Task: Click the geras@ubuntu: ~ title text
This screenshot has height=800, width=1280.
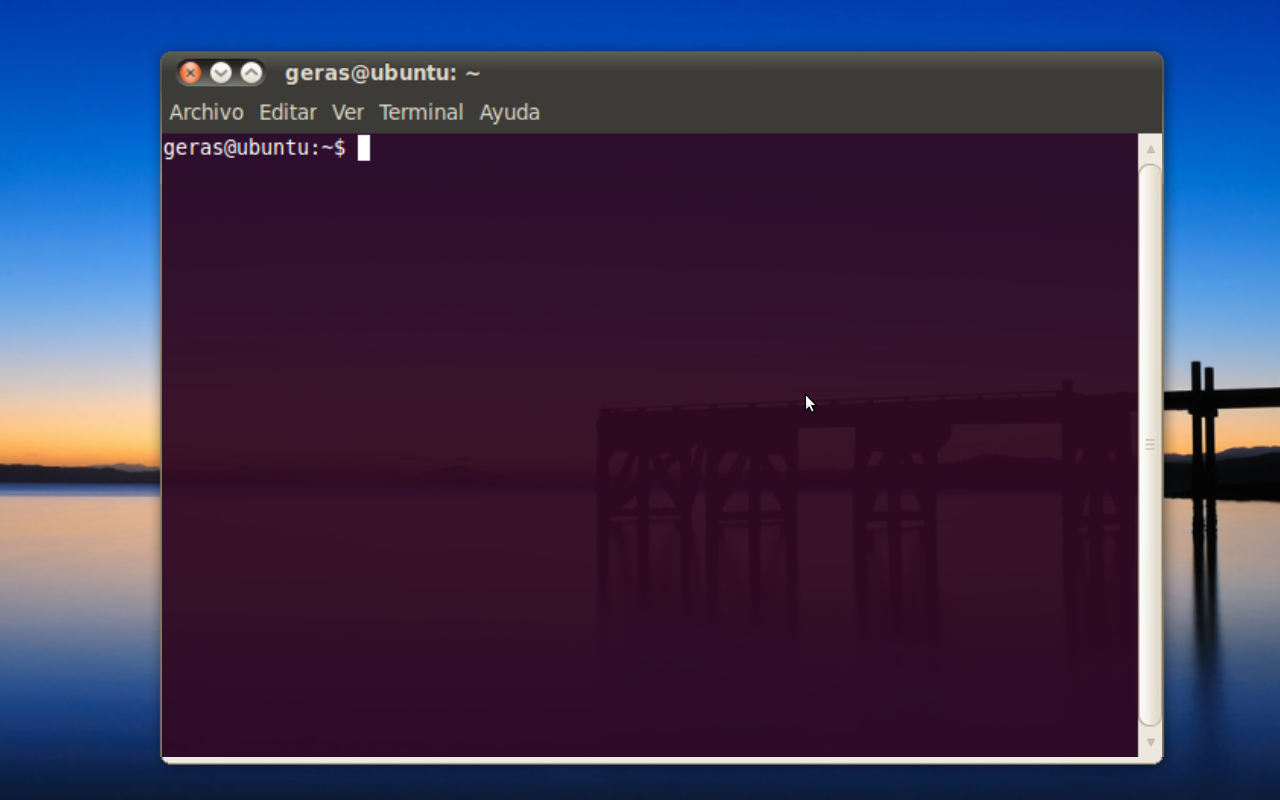Action: 381,72
